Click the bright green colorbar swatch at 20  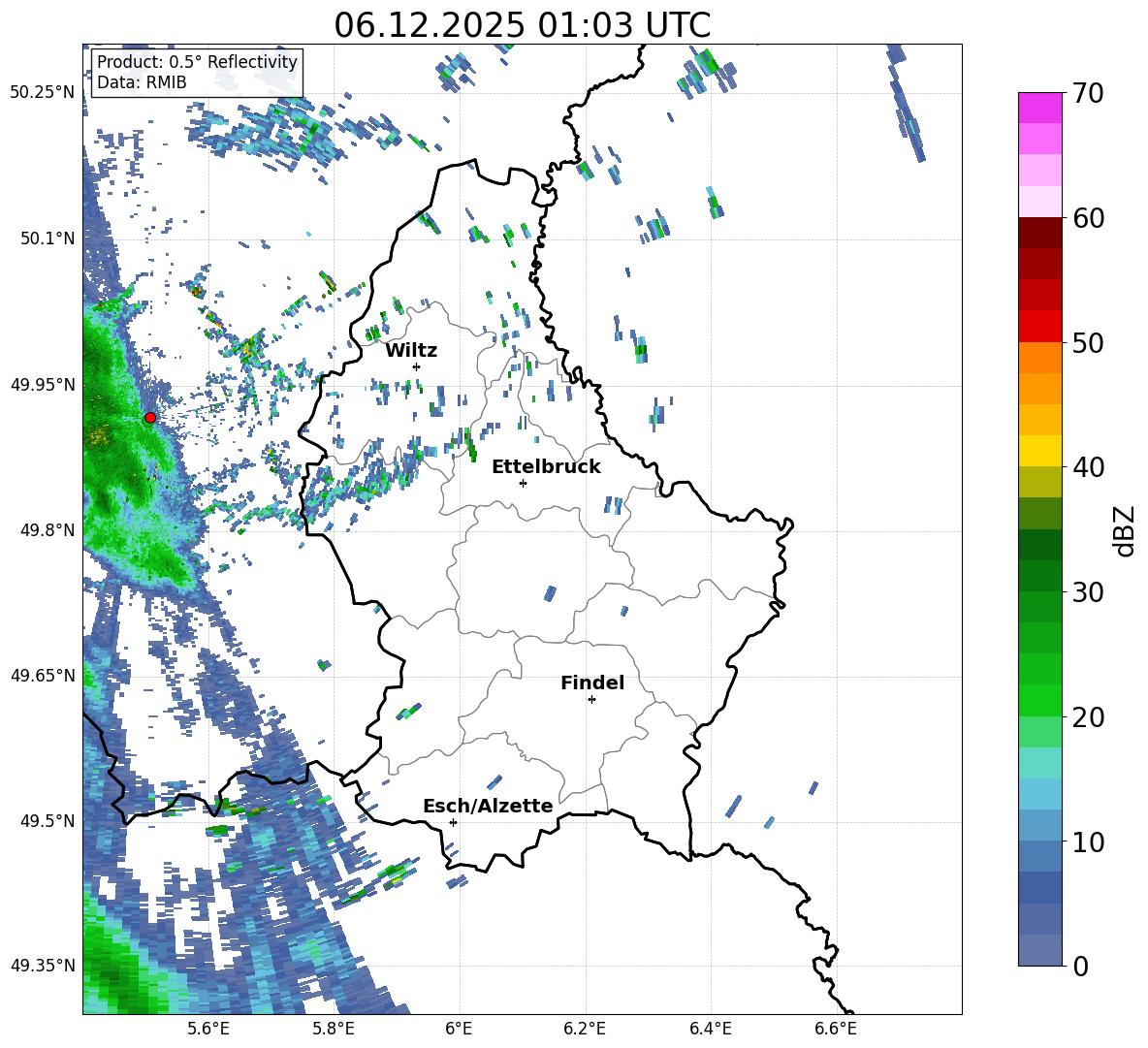tap(1039, 700)
